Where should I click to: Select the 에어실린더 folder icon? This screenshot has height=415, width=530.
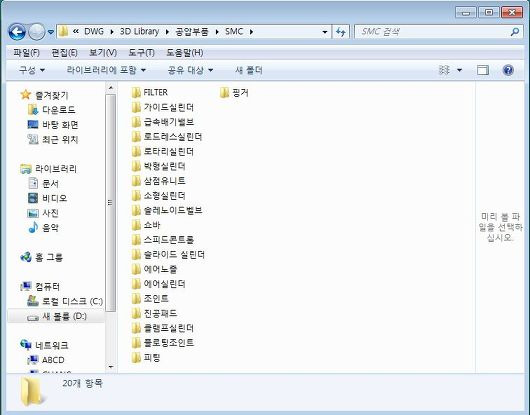coord(136,284)
